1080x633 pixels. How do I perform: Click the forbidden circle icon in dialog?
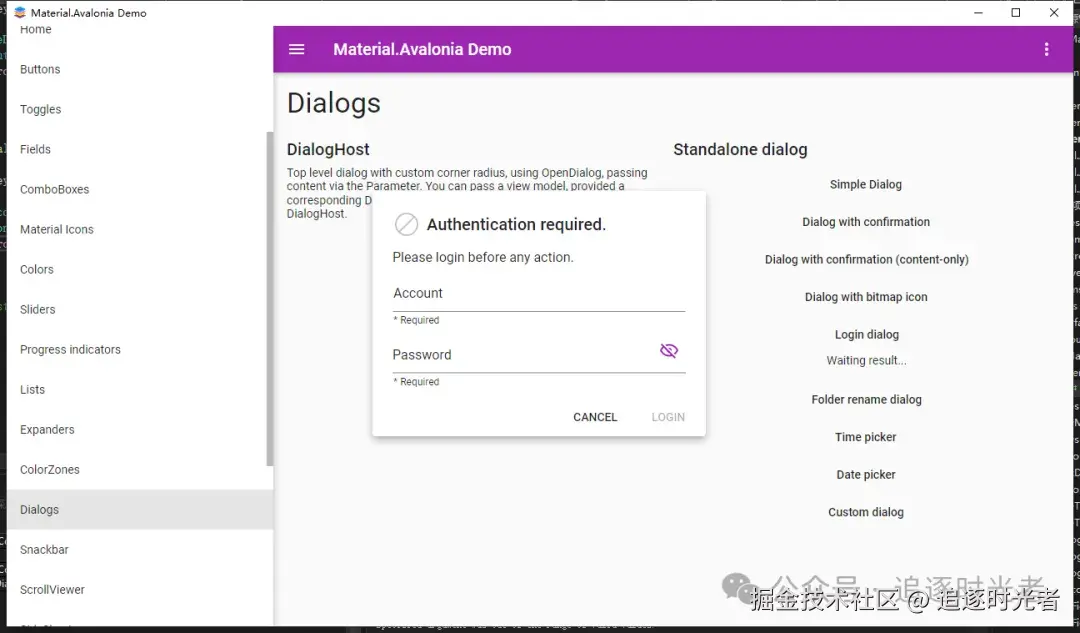point(406,225)
